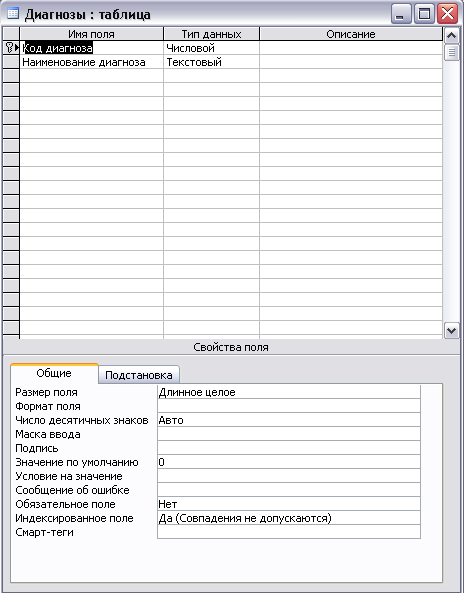Screen dimensions: 464x593
Task: Click the Смарт-теги label
Action: [45, 532]
